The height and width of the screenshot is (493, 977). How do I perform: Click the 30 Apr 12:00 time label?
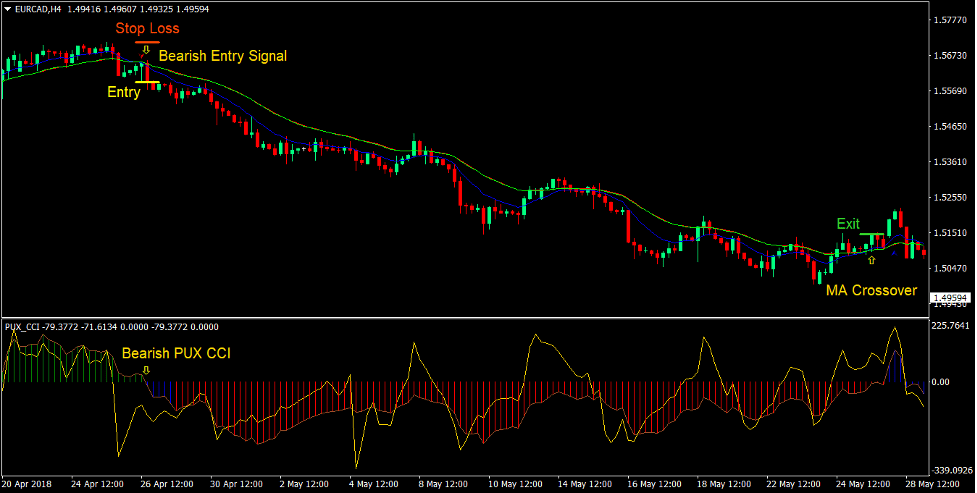click(x=237, y=484)
